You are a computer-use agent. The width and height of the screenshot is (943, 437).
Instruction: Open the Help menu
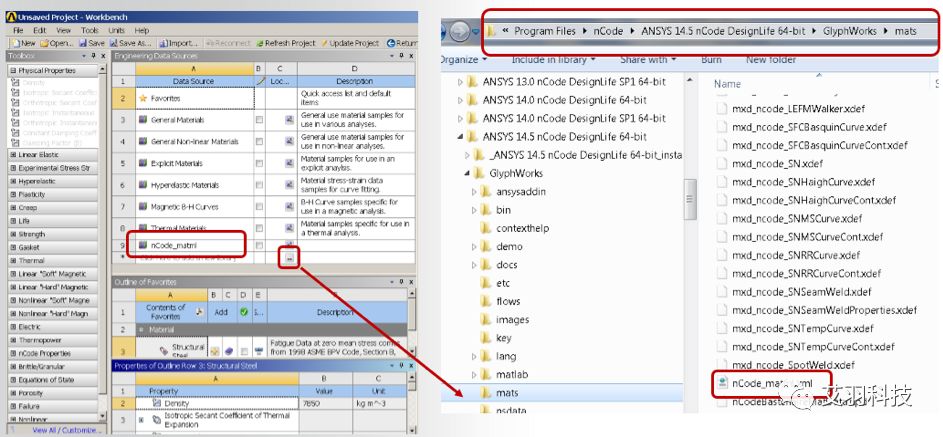142,30
